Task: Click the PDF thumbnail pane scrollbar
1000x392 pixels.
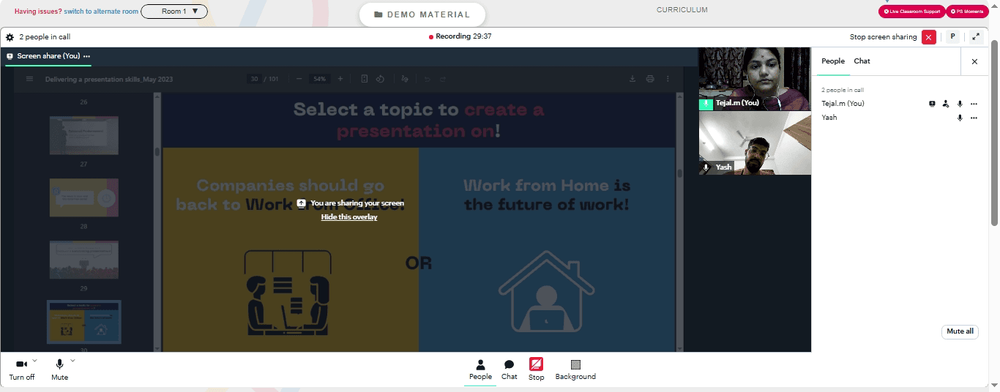Action: (x=157, y=152)
